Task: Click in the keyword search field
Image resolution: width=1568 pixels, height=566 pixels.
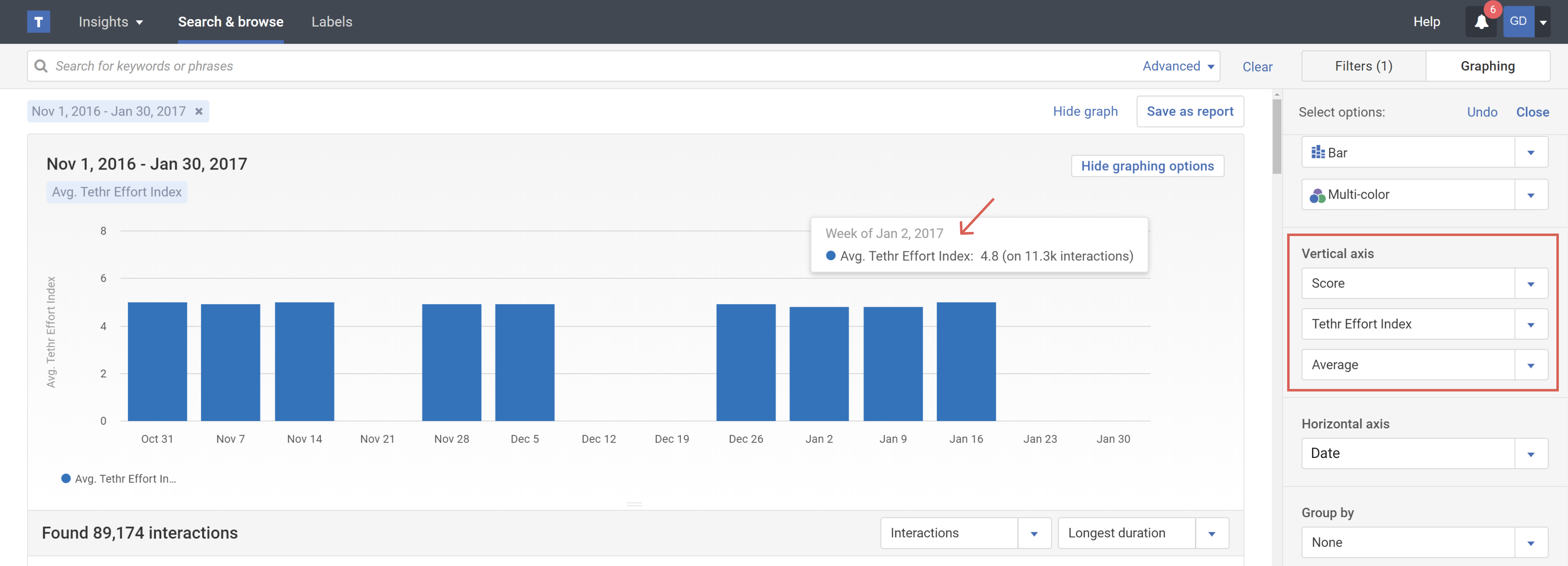Action: click(548, 66)
